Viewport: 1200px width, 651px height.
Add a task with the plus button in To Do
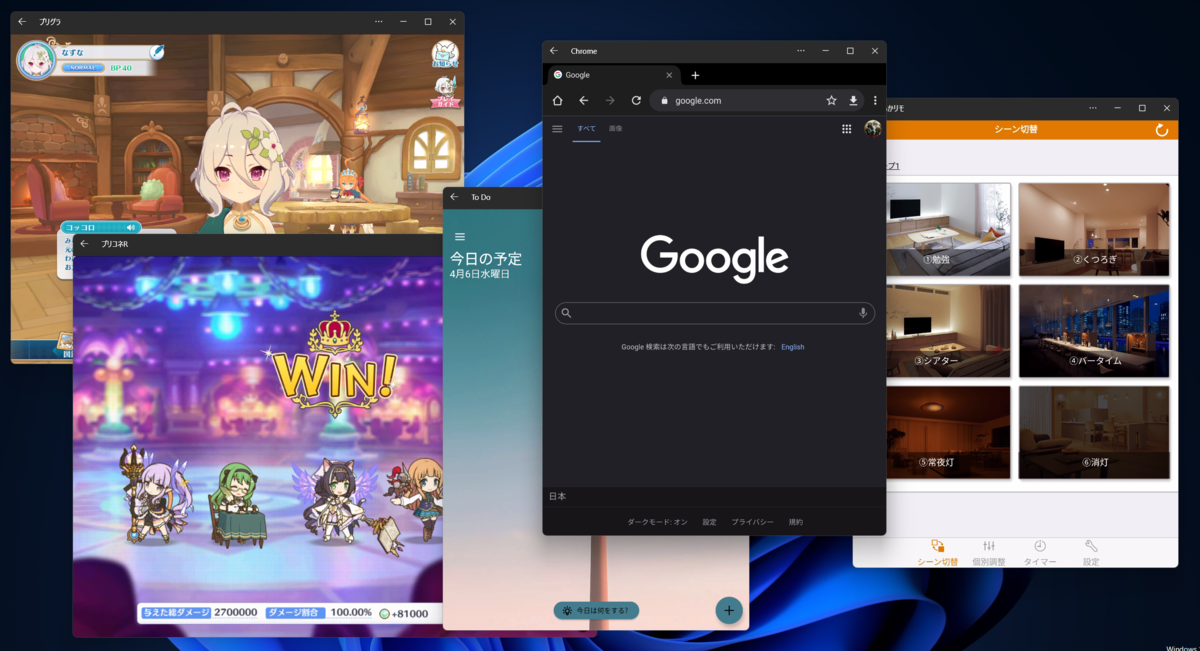click(729, 610)
